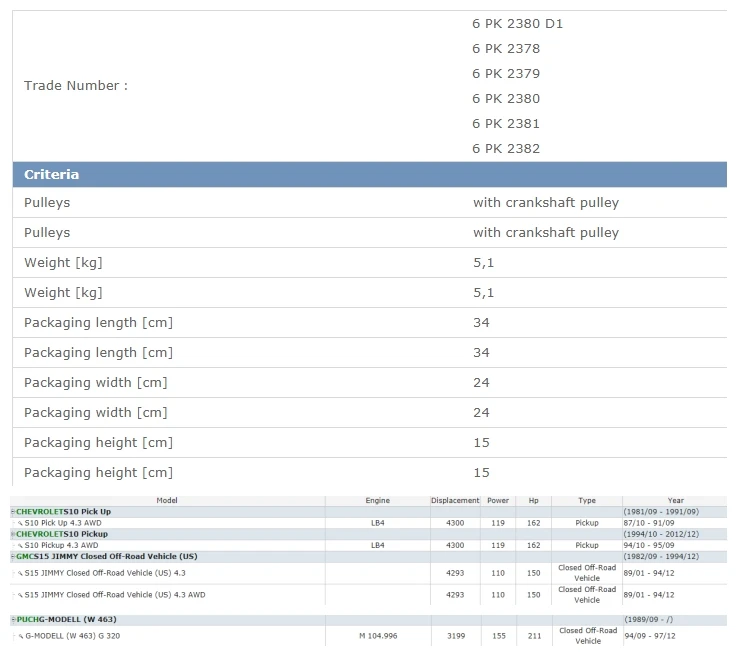This screenshot has width=737, height=656.
Task: Click year range (1981/09 - 1991/09)
Action: 661,512
